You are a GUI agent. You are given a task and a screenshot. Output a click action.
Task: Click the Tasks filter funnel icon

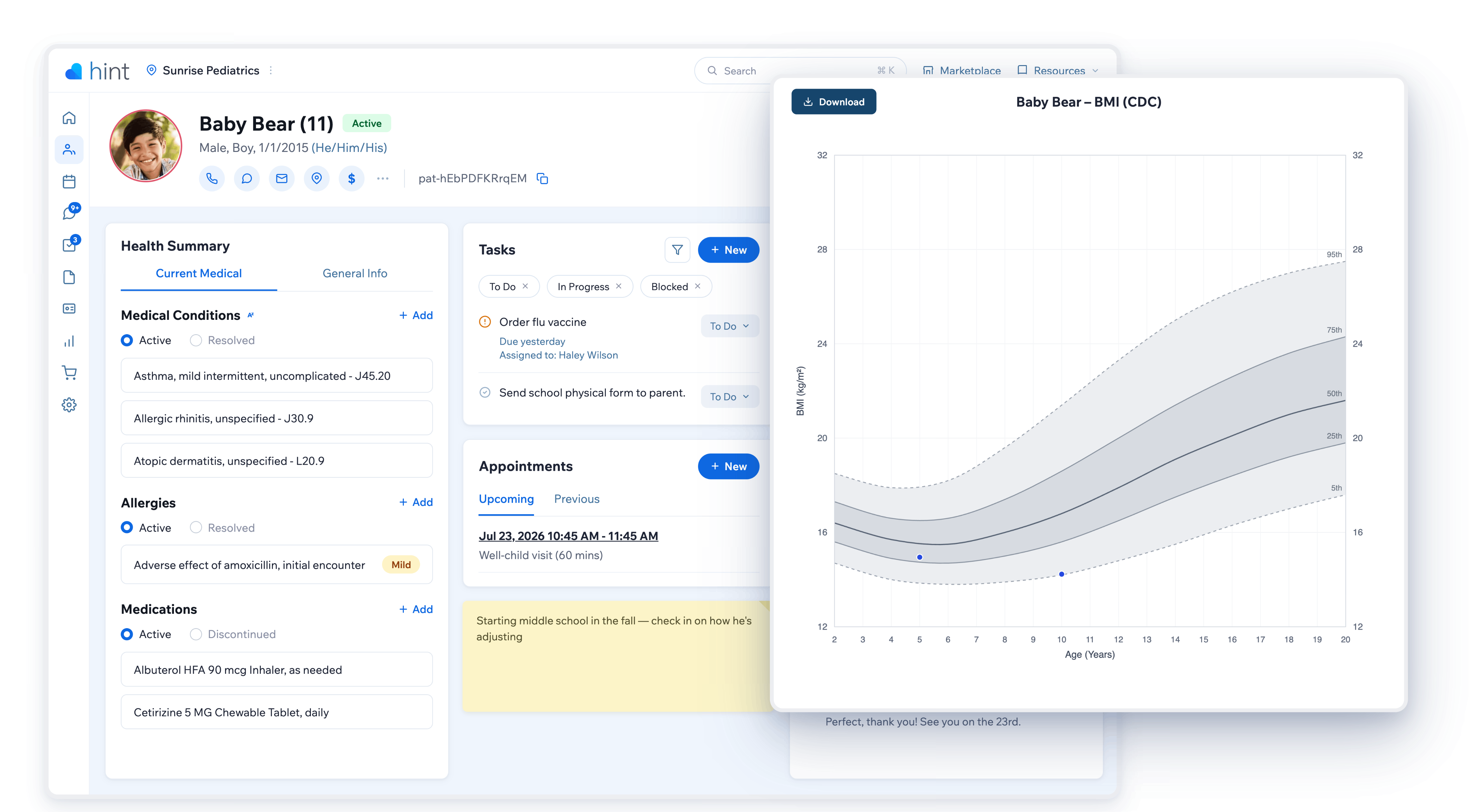pos(677,250)
